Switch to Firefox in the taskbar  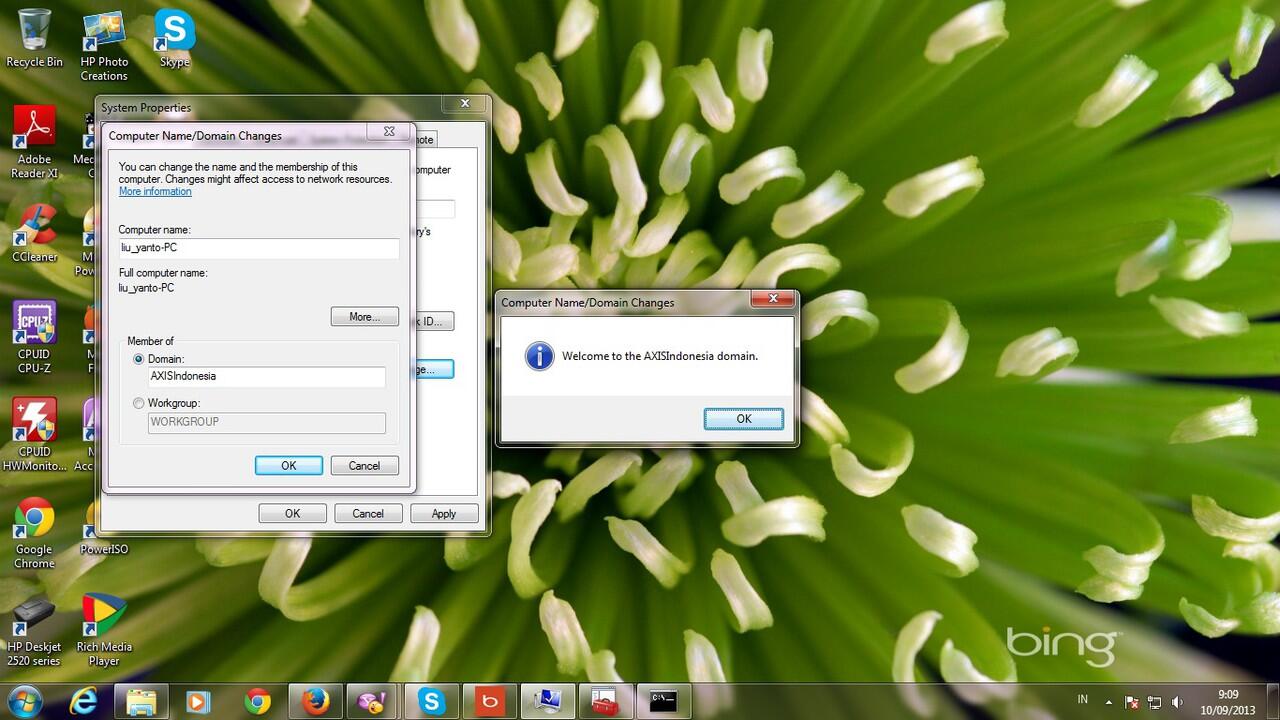(315, 702)
